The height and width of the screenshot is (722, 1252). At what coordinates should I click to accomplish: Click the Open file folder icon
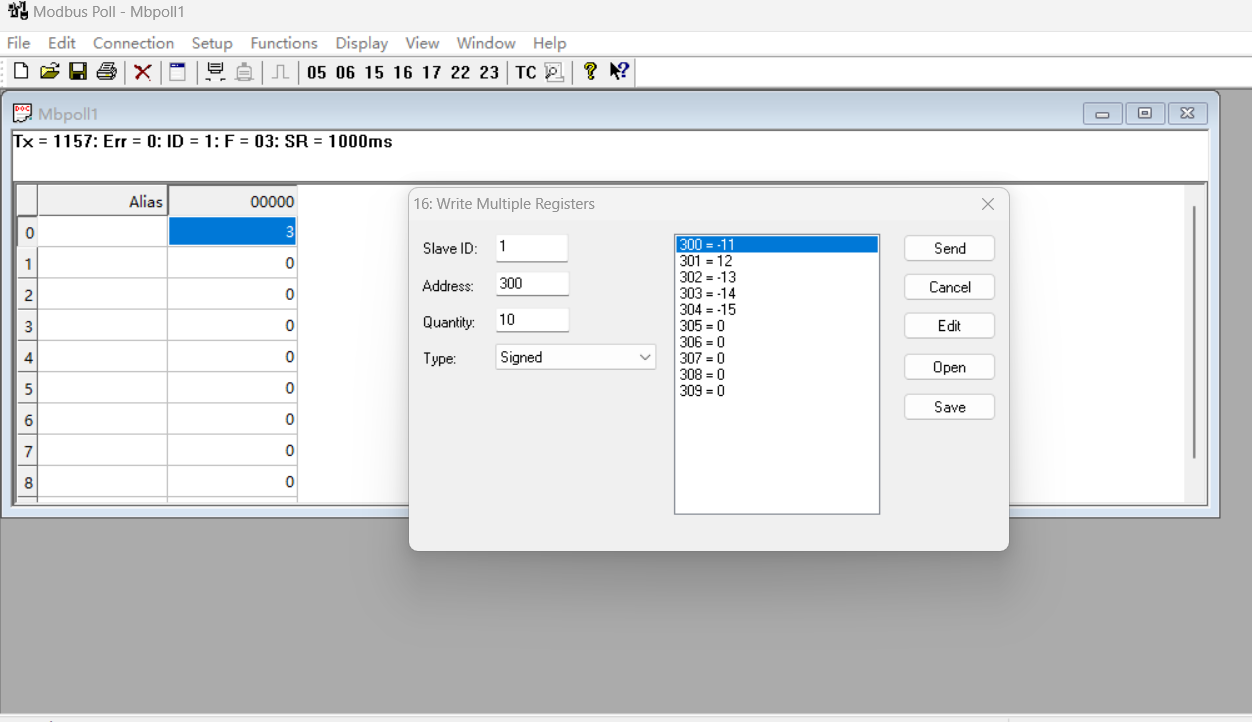49,72
